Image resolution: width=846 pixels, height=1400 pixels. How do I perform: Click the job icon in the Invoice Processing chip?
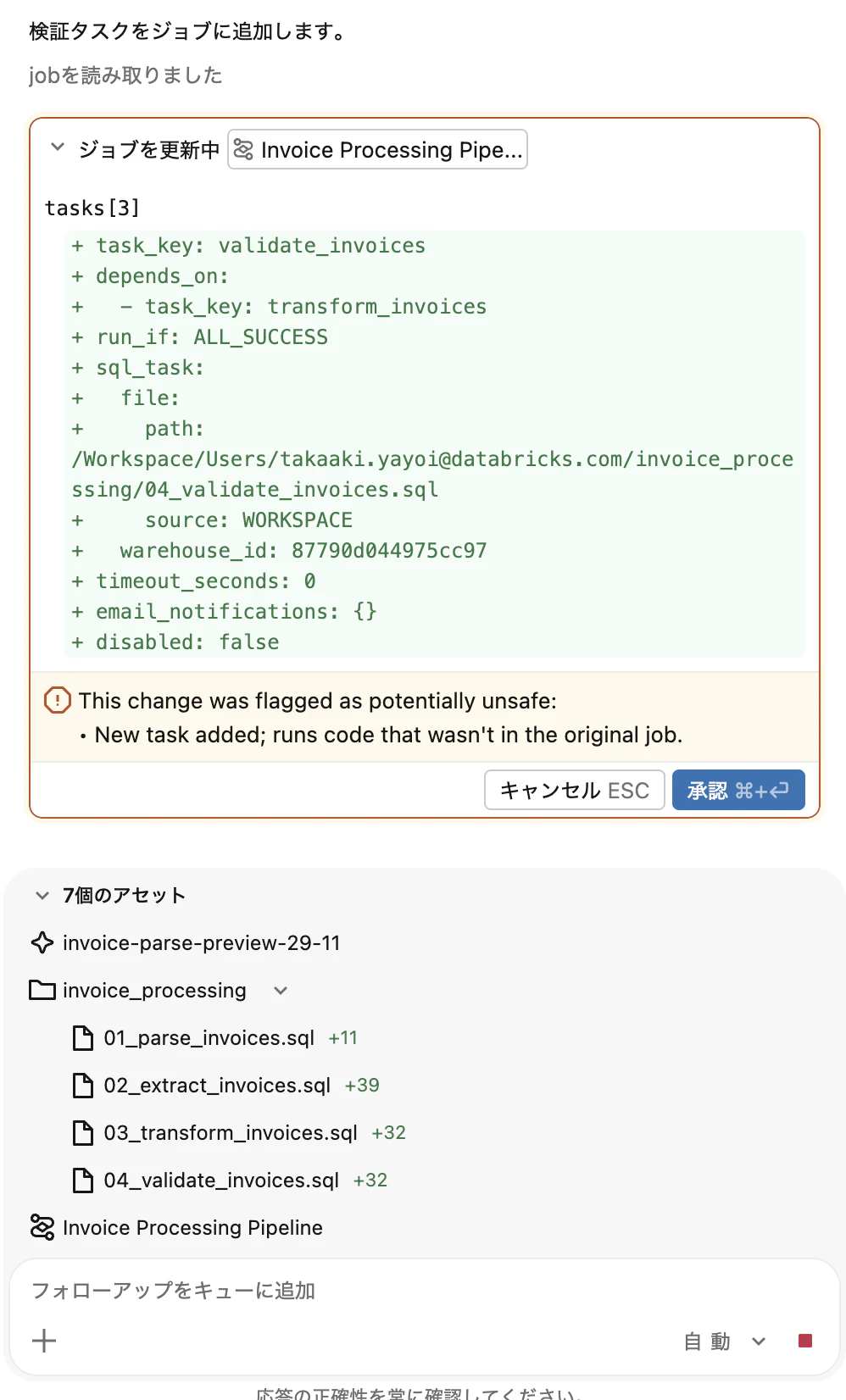click(x=243, y=149)
